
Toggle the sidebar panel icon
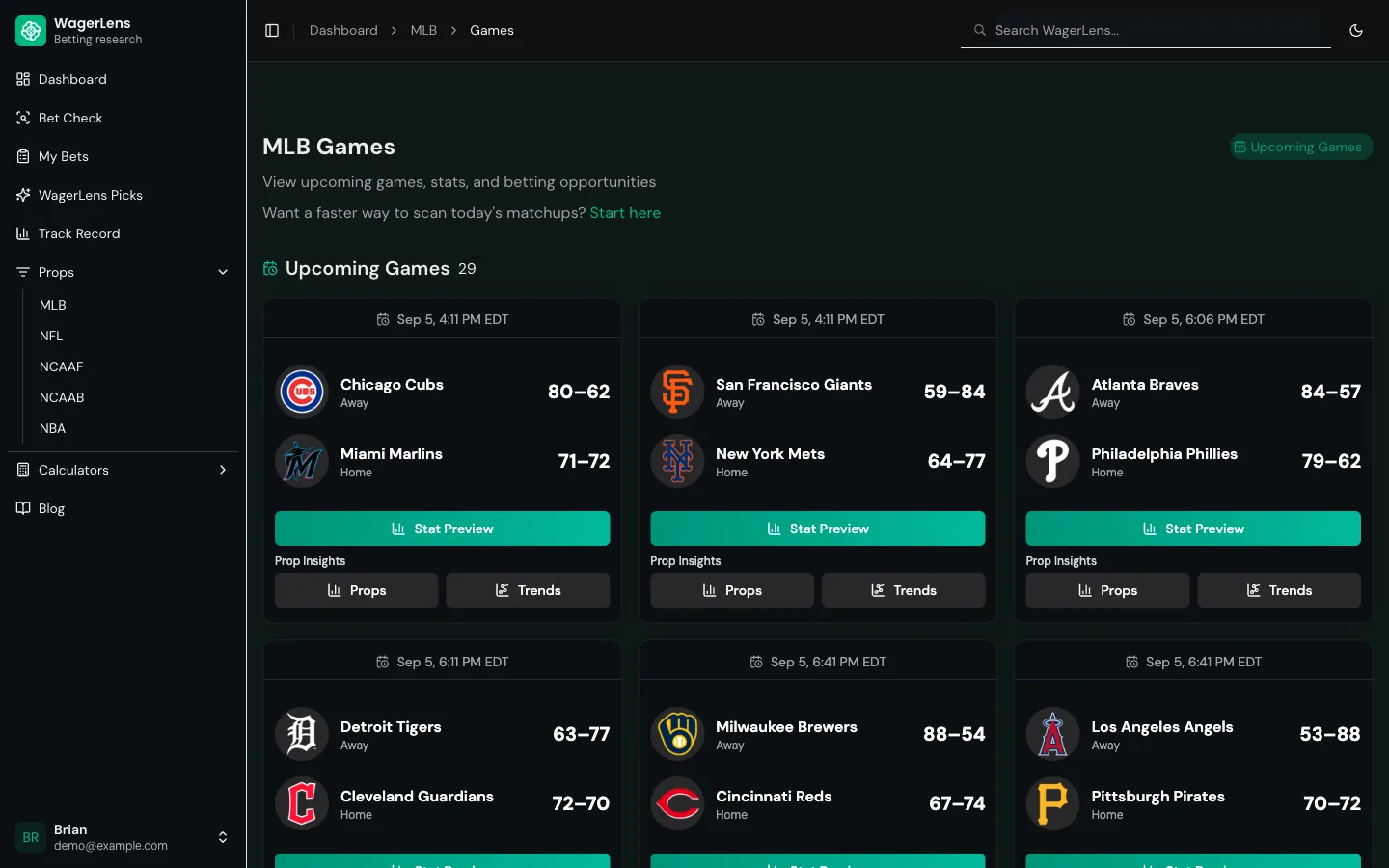(272, 31)
